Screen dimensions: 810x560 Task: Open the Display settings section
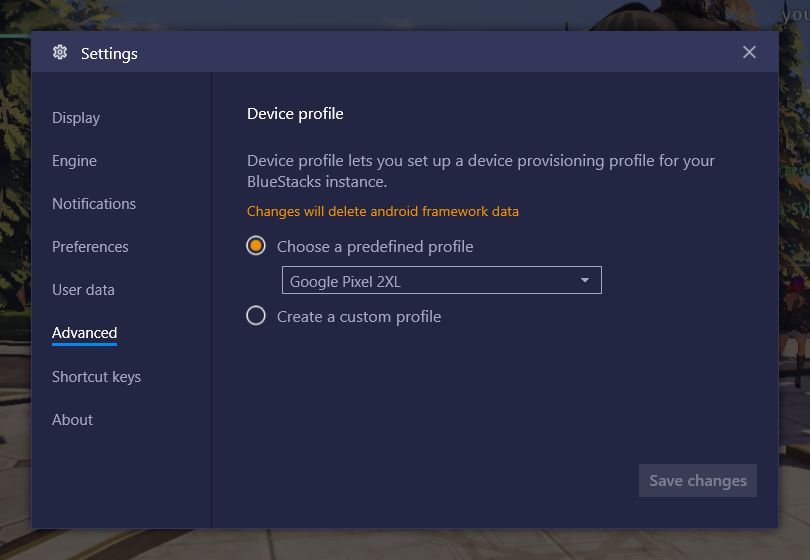pyautogui.click(x=76, y=118)
